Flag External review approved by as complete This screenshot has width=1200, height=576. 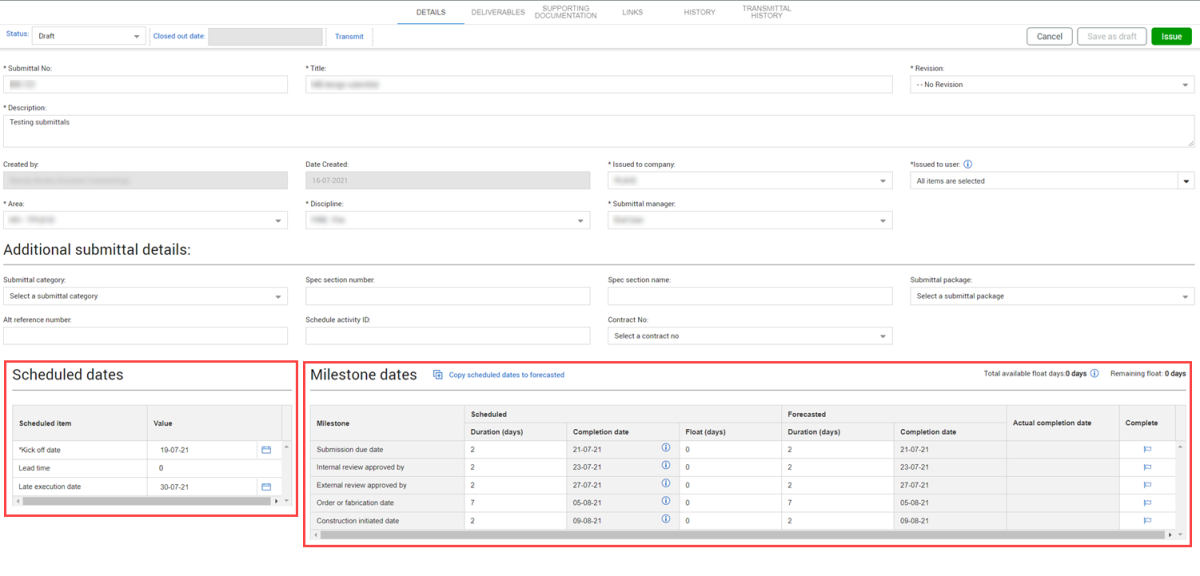[1147, 484]
